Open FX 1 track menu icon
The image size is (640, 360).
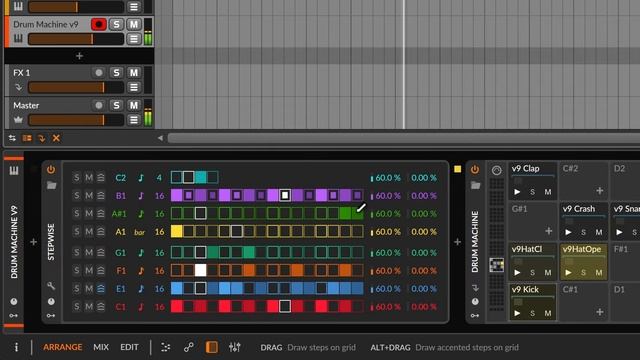[x=133, y=87]
